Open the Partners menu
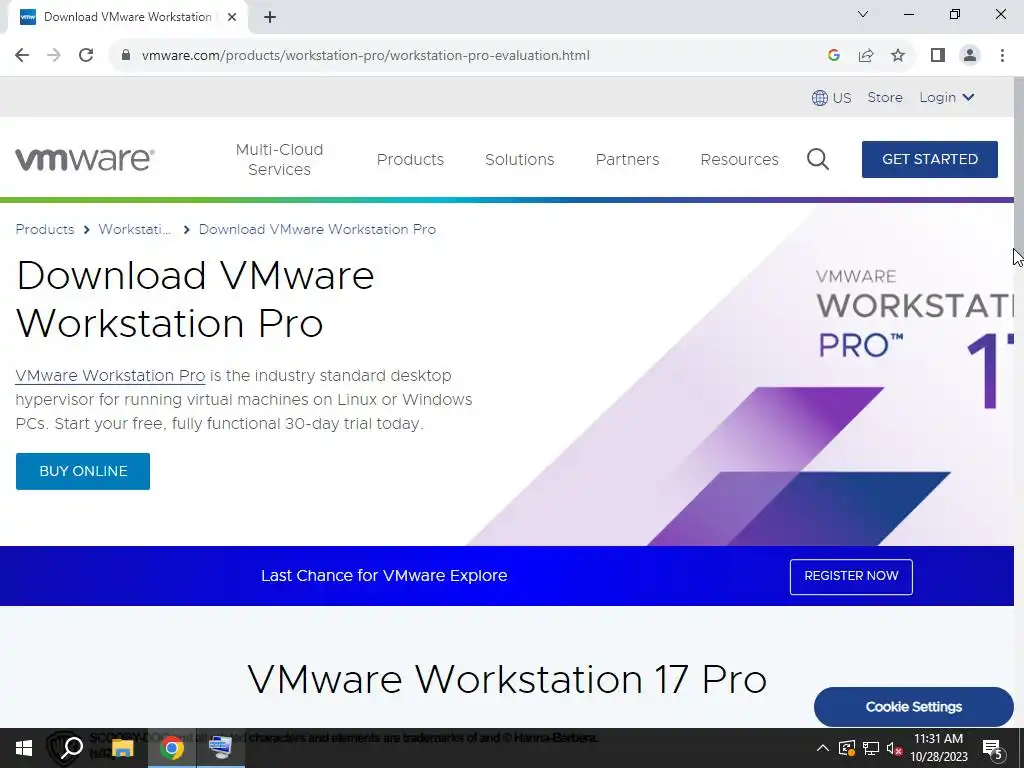Image resolution: width=1024 pixels, height=768 pixels. 628,159
